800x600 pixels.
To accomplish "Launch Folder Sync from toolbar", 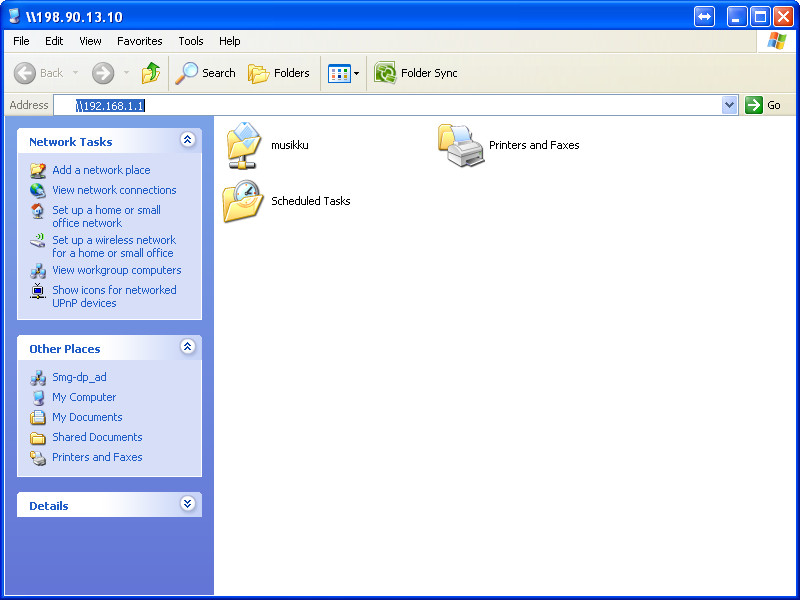I will coord(415,73).
